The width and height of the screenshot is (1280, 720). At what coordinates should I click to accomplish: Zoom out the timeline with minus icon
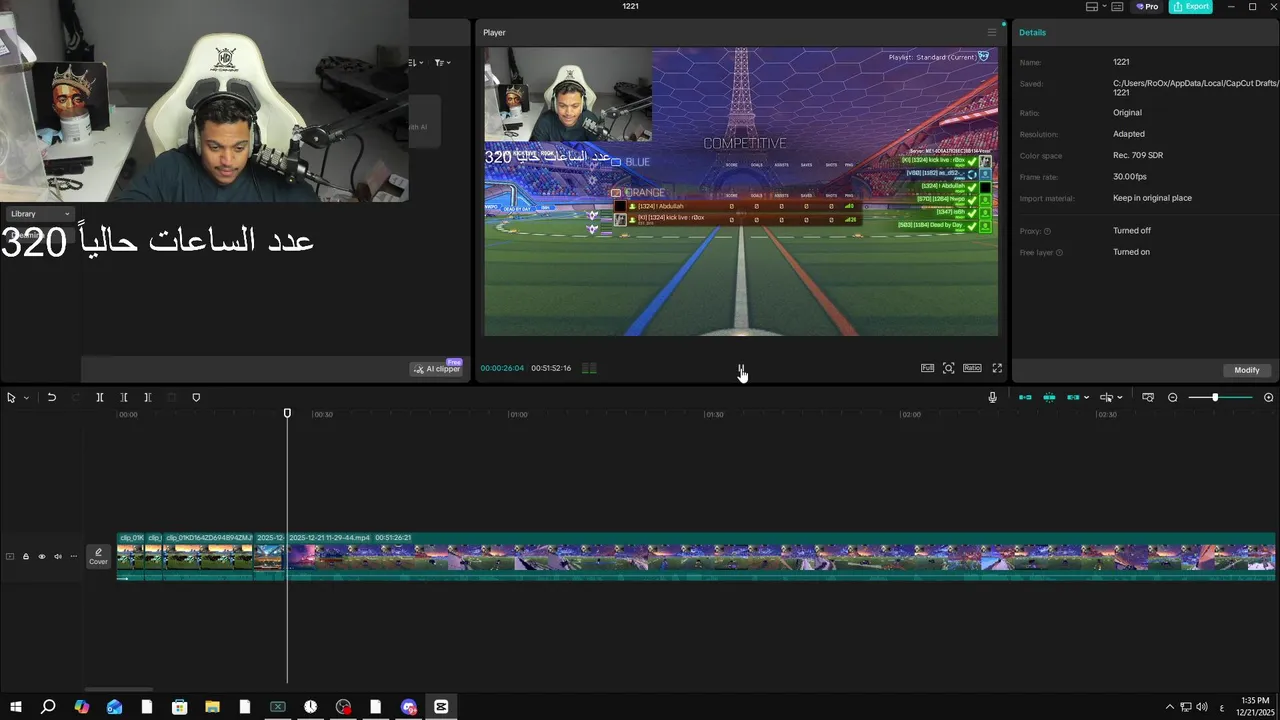(1173, 397)
